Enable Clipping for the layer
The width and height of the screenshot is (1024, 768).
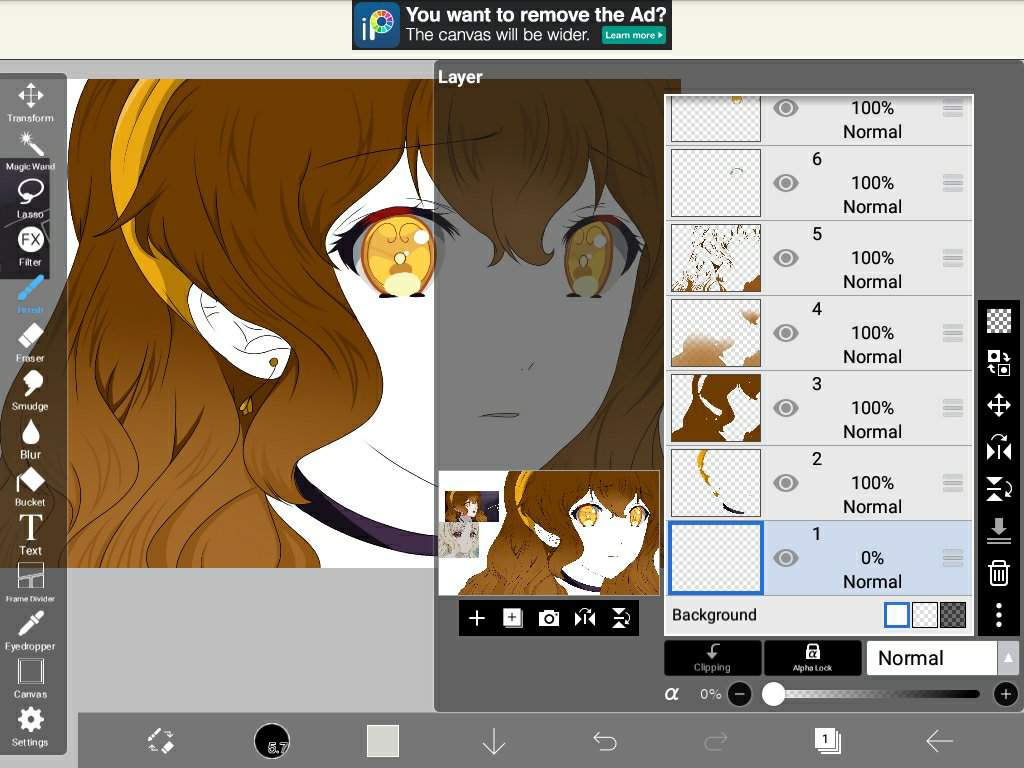[712, 657]
